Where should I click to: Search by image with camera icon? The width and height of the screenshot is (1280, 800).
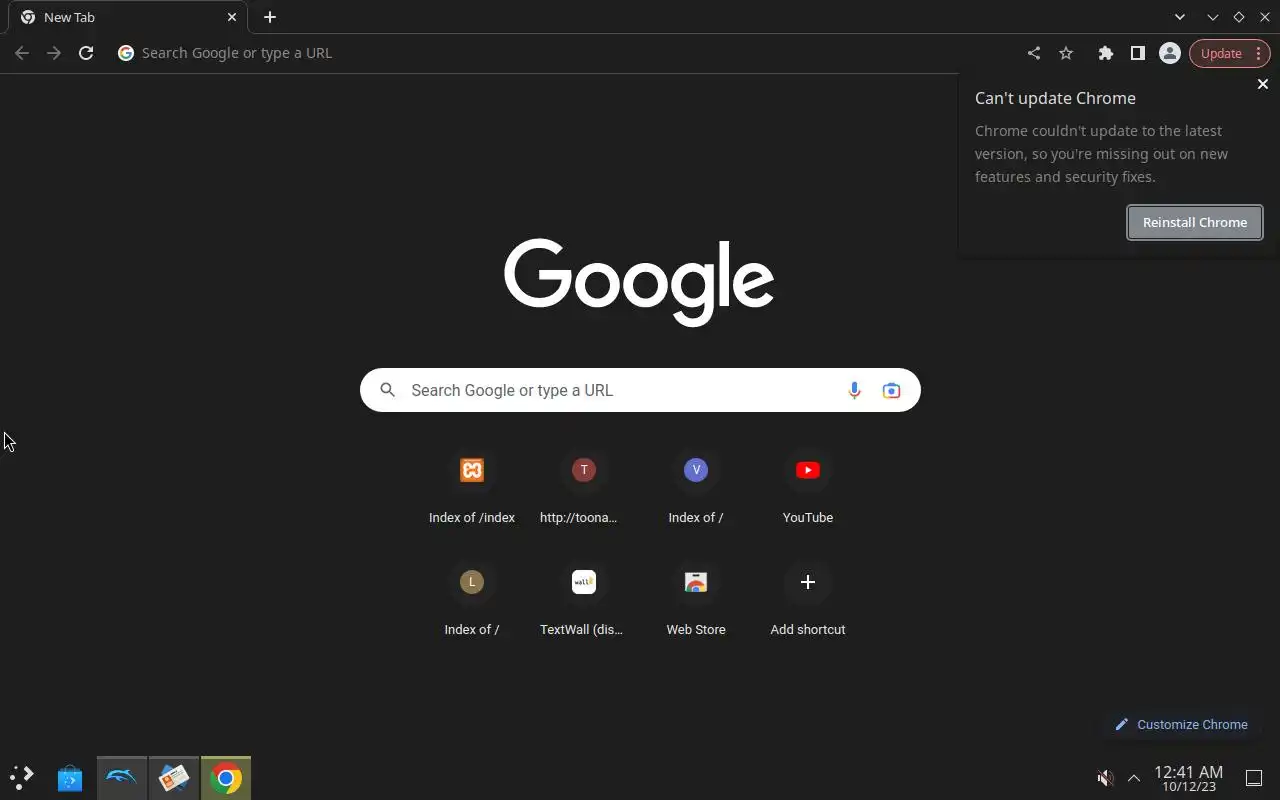coord(891,390)
